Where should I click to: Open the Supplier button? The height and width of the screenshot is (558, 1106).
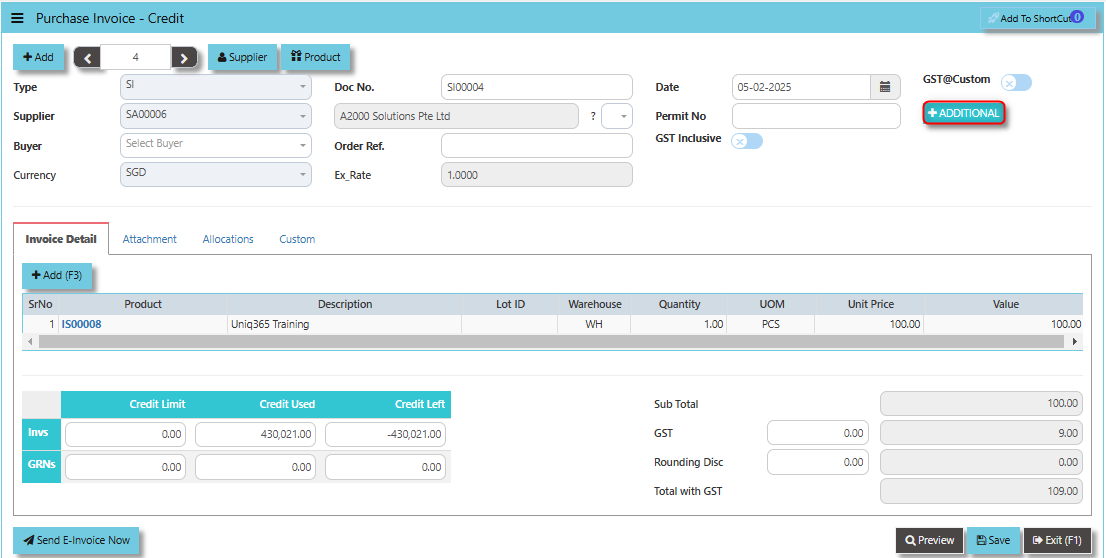tap(242, 57)
